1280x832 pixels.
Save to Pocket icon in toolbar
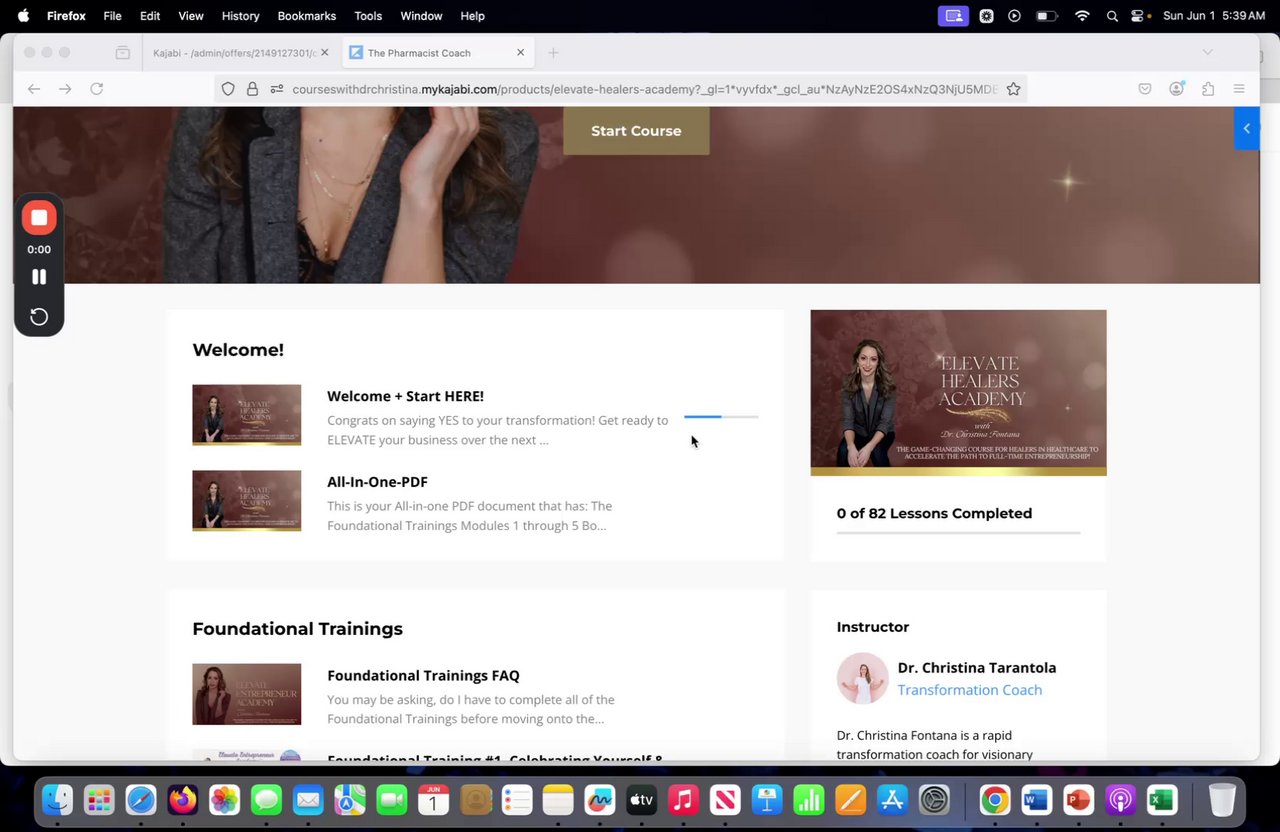(1145, 89)
